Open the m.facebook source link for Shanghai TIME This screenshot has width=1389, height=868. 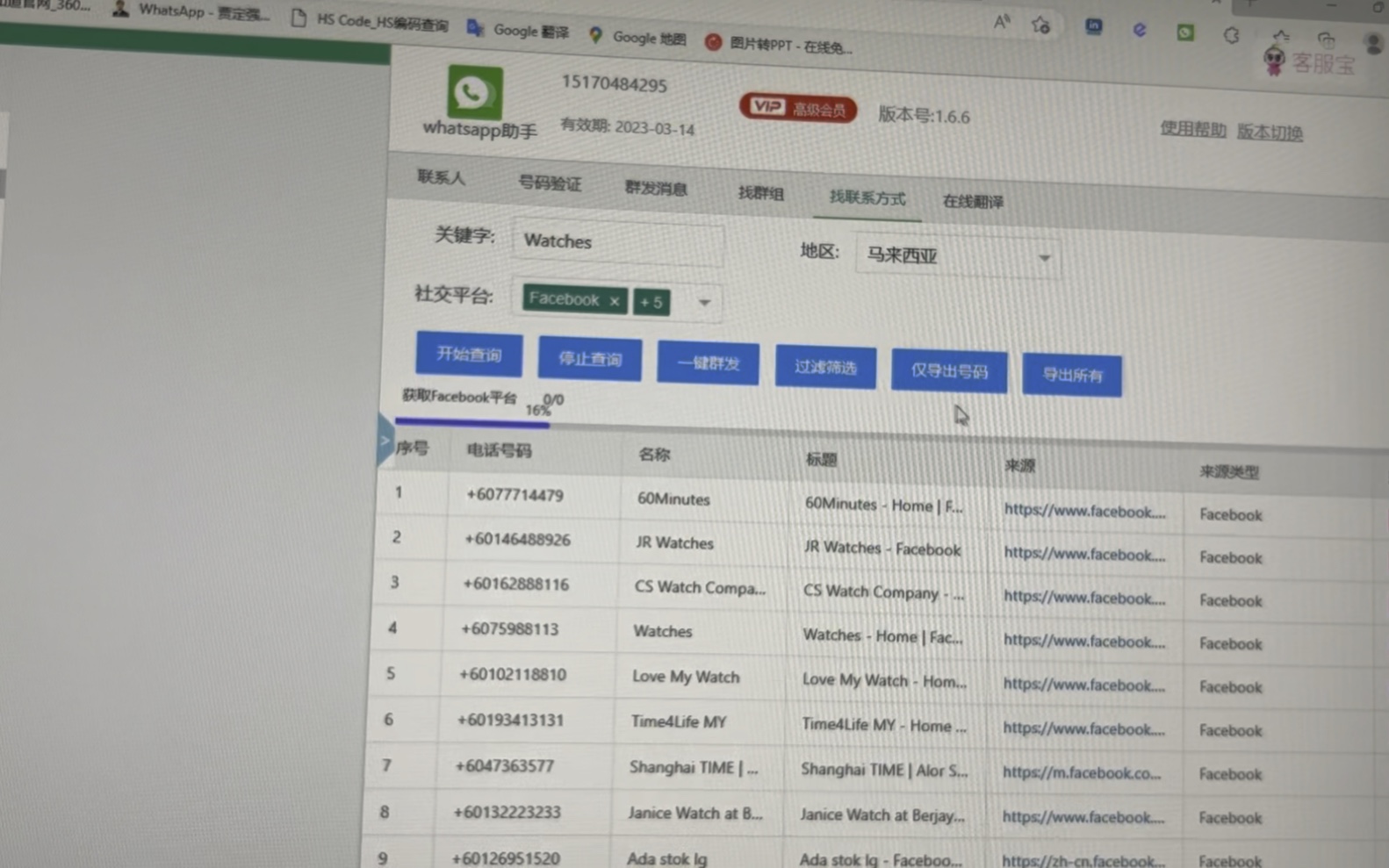click(1082, 772)
